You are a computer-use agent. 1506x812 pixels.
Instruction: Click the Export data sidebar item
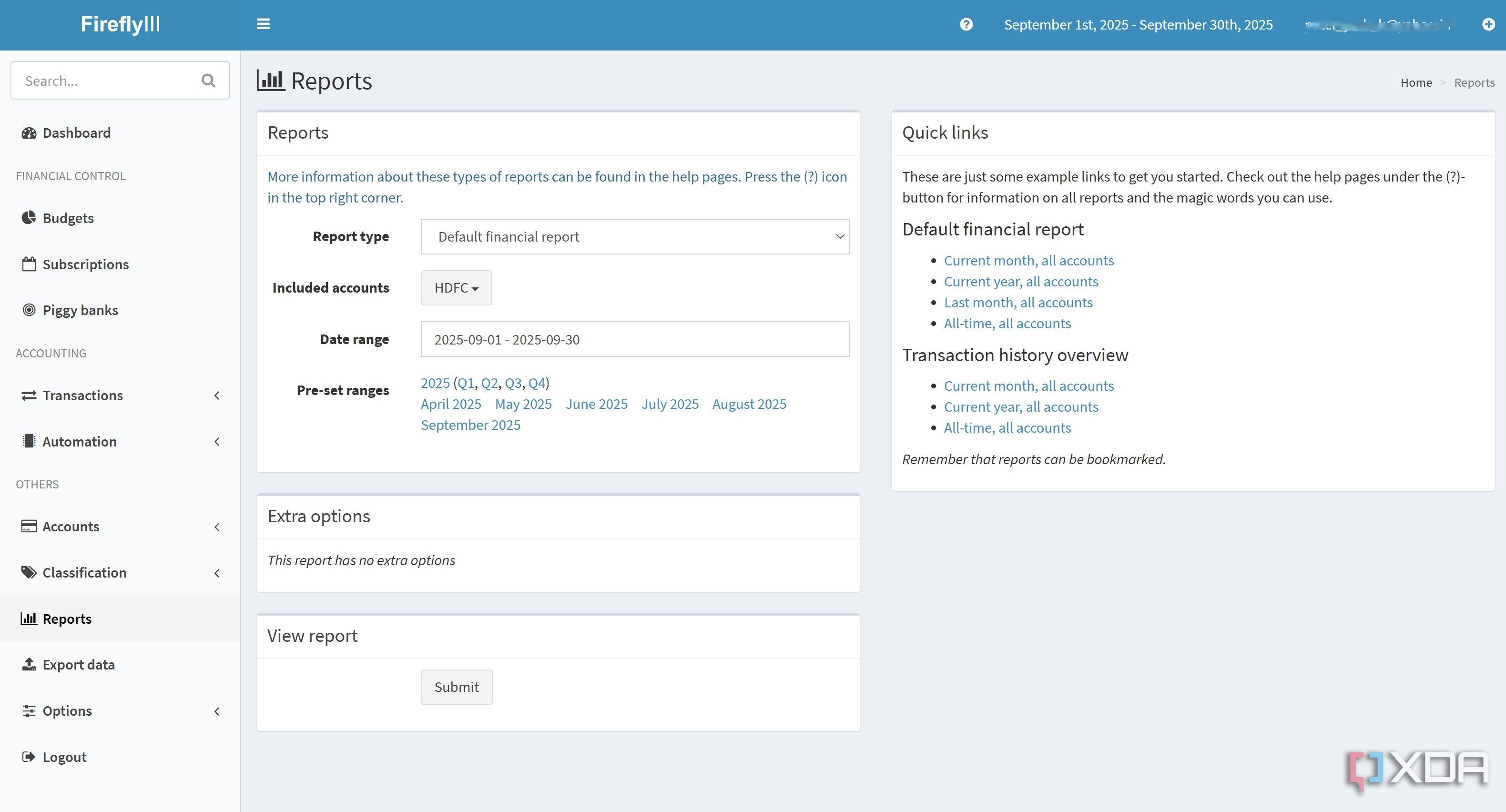pyautogui.click(x=69, y=665)
